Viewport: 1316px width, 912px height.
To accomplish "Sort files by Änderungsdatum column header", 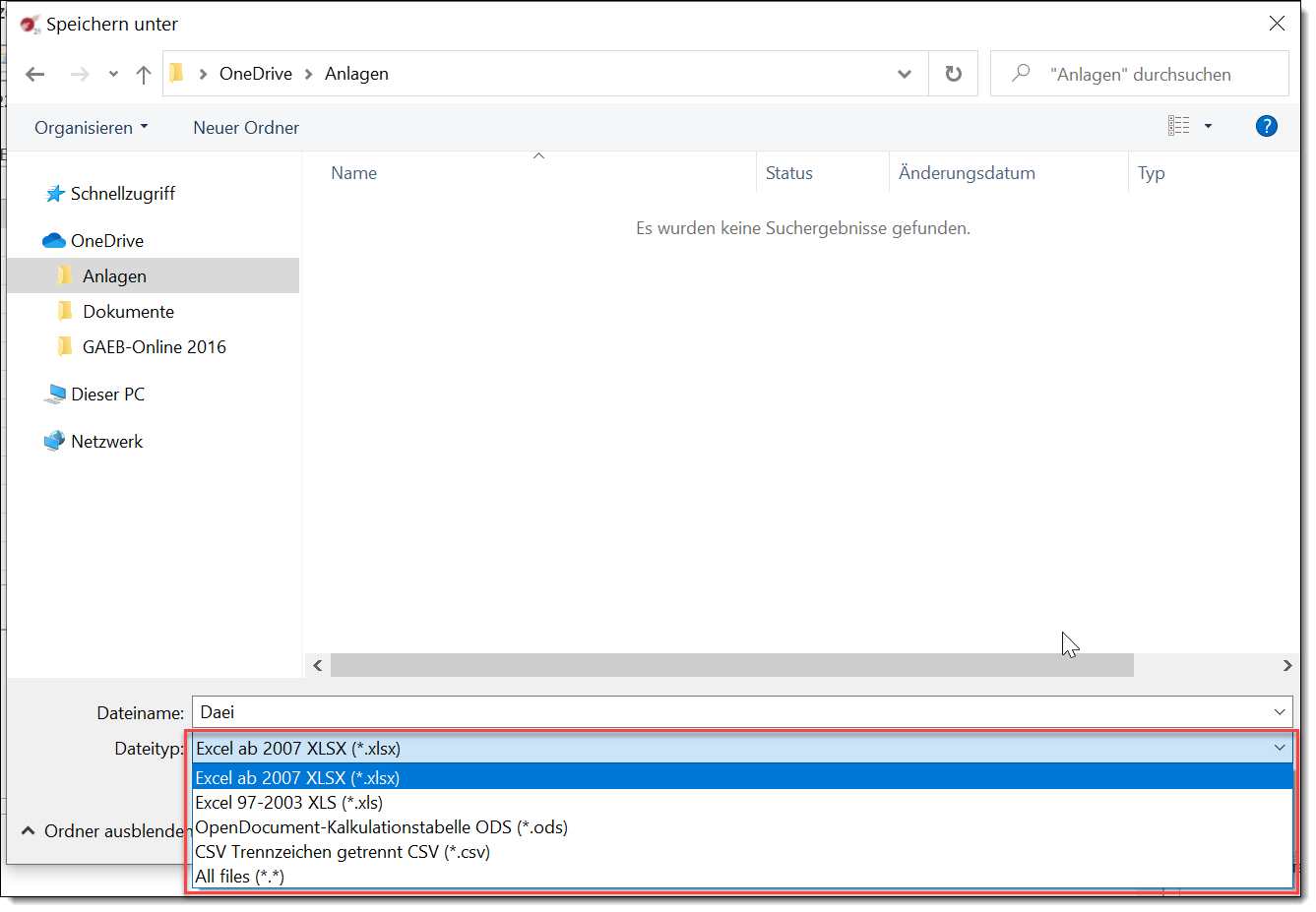I will 967,173.
